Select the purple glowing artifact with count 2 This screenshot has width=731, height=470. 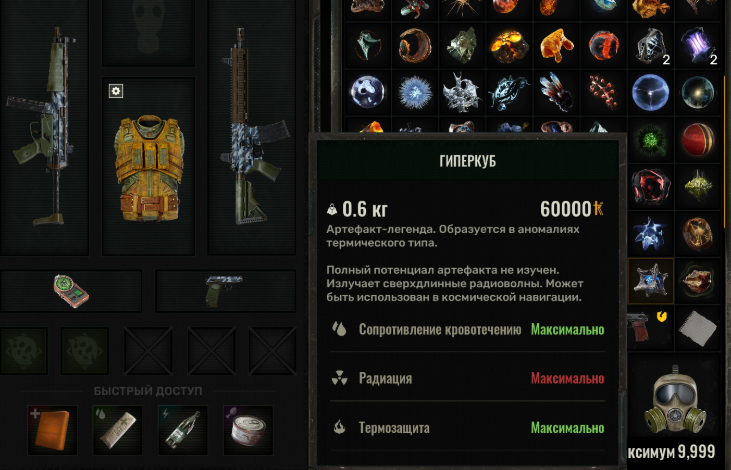(x=698, y=46)
